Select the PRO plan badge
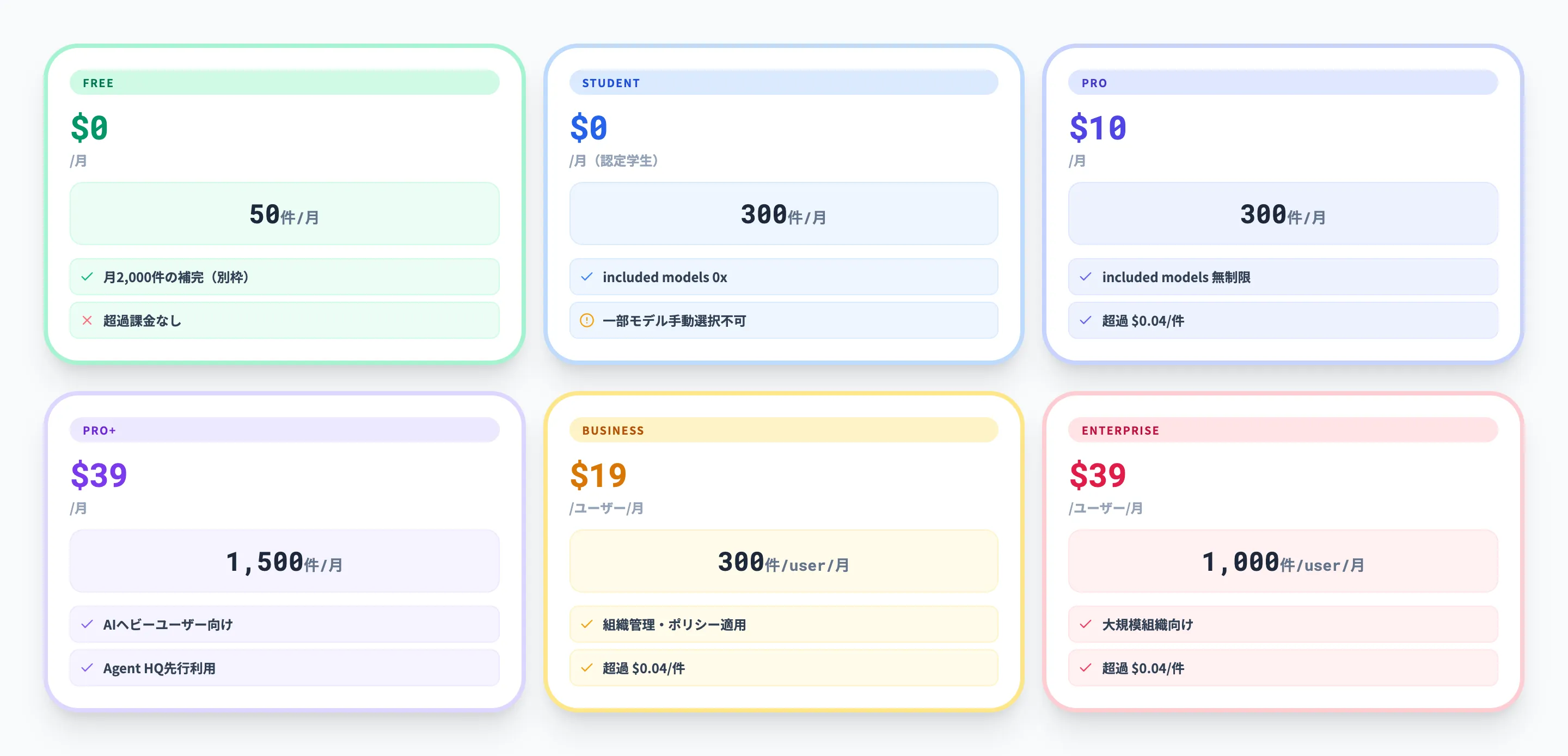This screenshot has width=1568, height=756. [x=1094, y=83]
